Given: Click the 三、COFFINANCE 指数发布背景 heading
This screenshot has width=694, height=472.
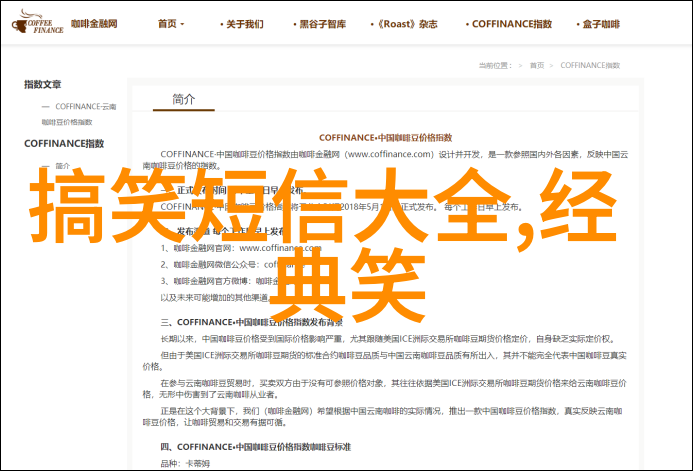Looking at the screenshot, I should (x=251, y=322).
